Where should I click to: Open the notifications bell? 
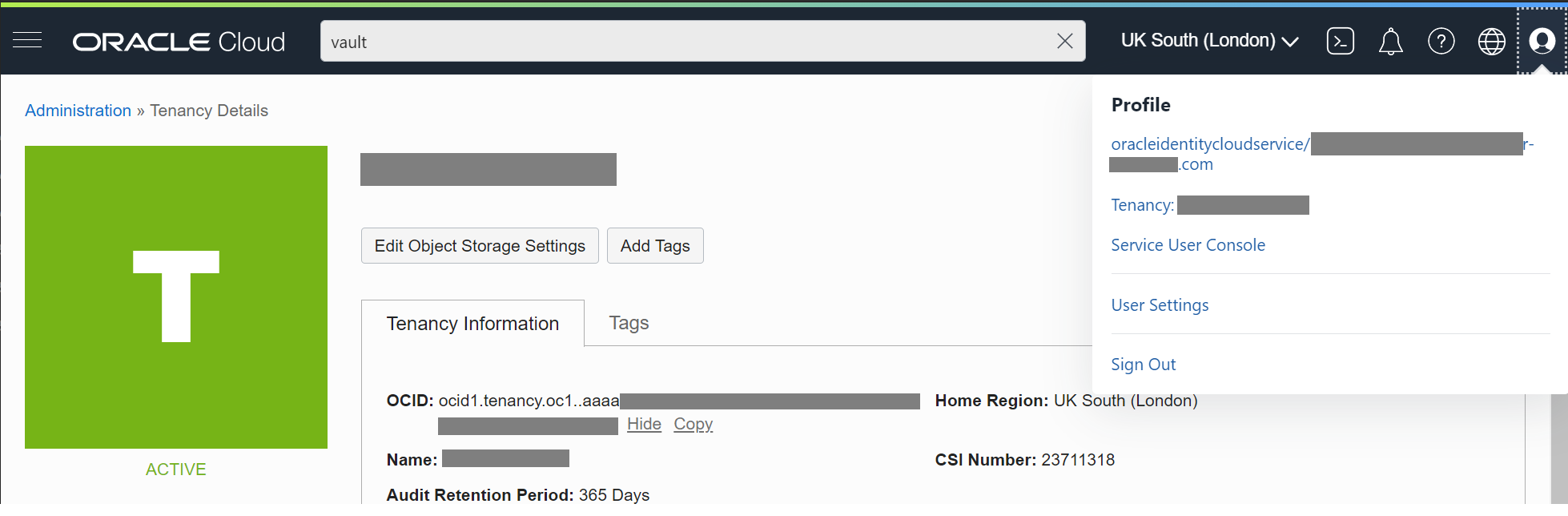1390,41
